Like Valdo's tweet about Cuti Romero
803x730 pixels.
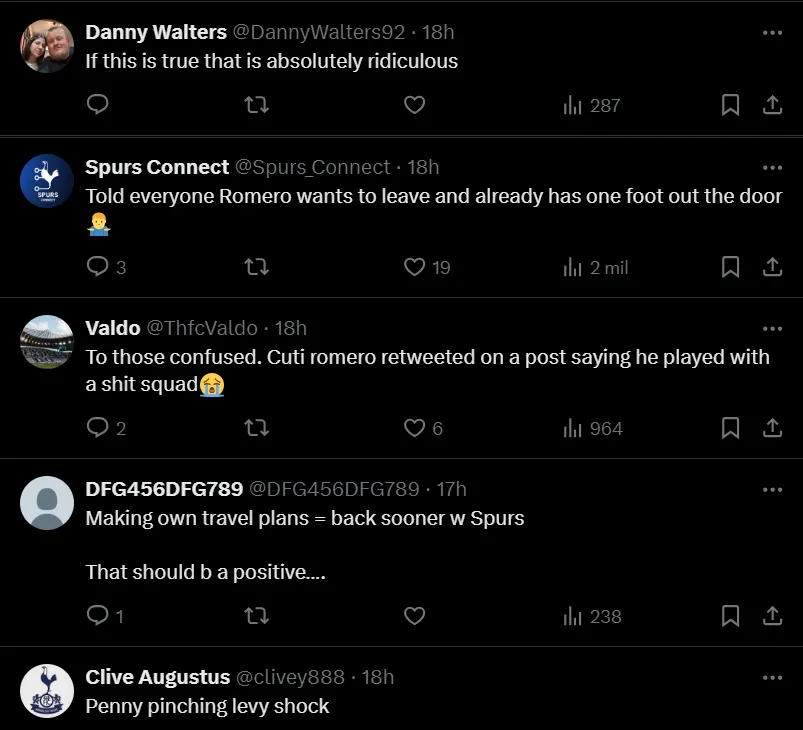click(x=415, y=428)
